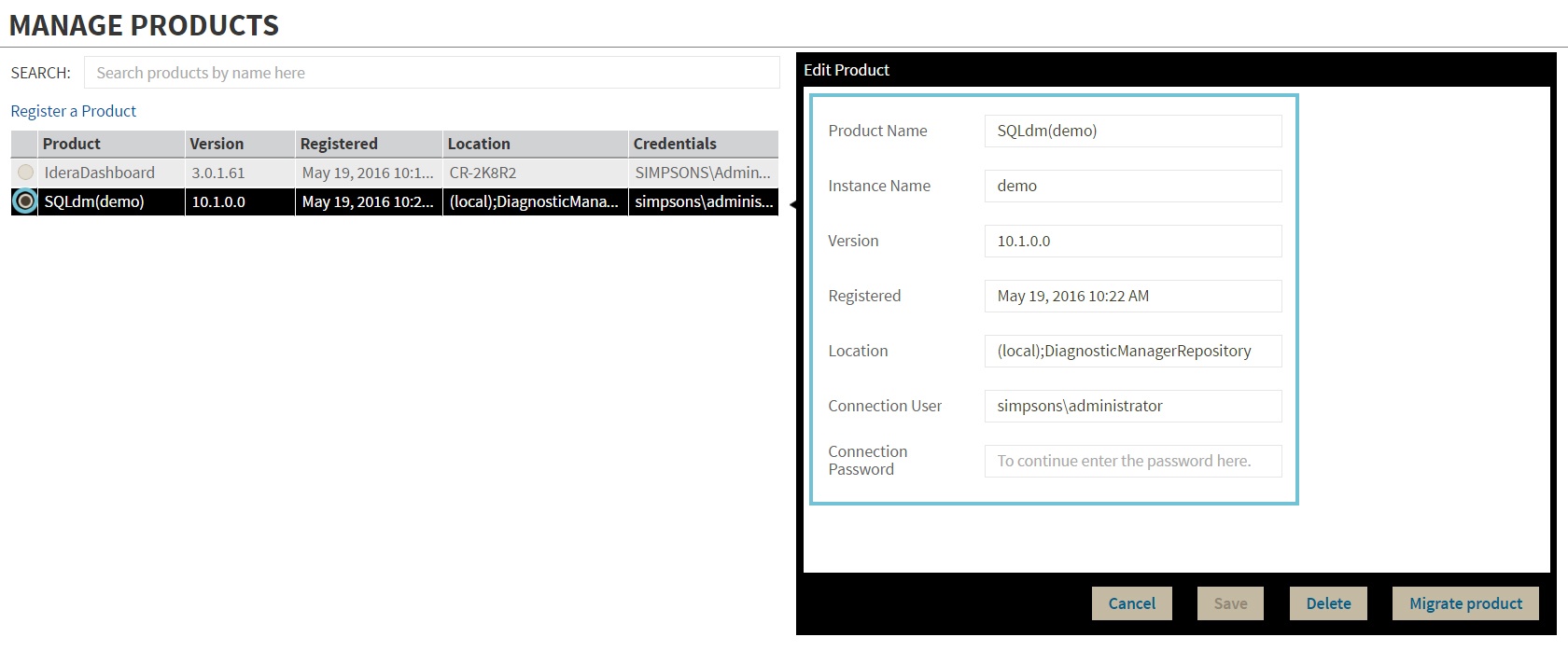Select the IderaDashboard radio button
The image size is (1568, 651).
click(25, 173)
